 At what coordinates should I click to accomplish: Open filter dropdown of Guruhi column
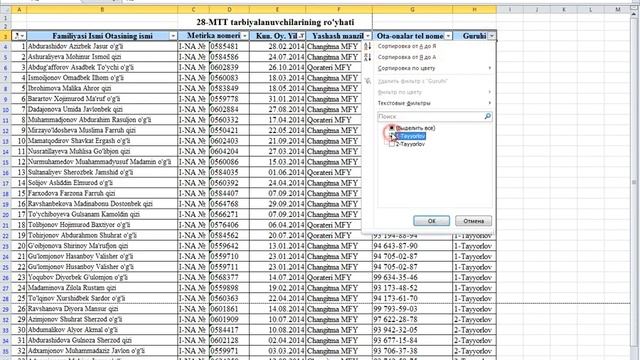[492, 36]
